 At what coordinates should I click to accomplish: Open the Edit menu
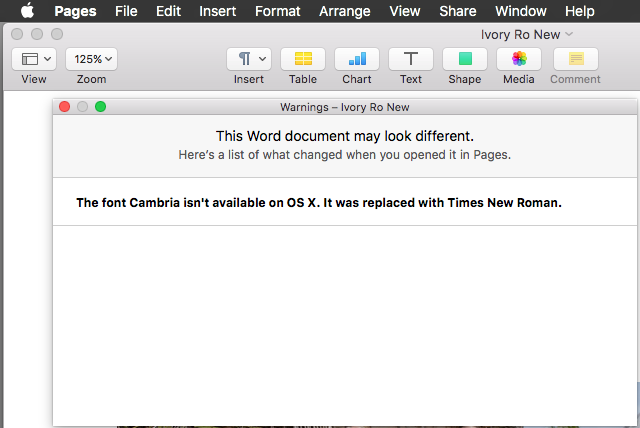pyautogui.click(x=168, y=11)
